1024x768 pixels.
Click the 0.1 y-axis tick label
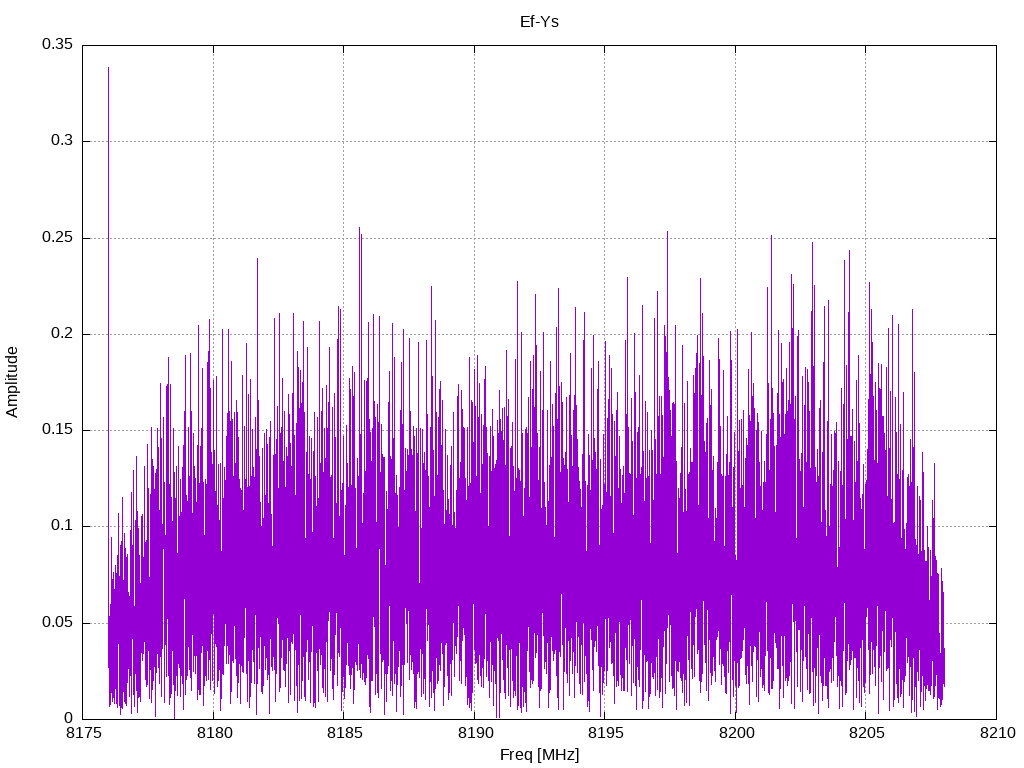[x=62, y=526]
